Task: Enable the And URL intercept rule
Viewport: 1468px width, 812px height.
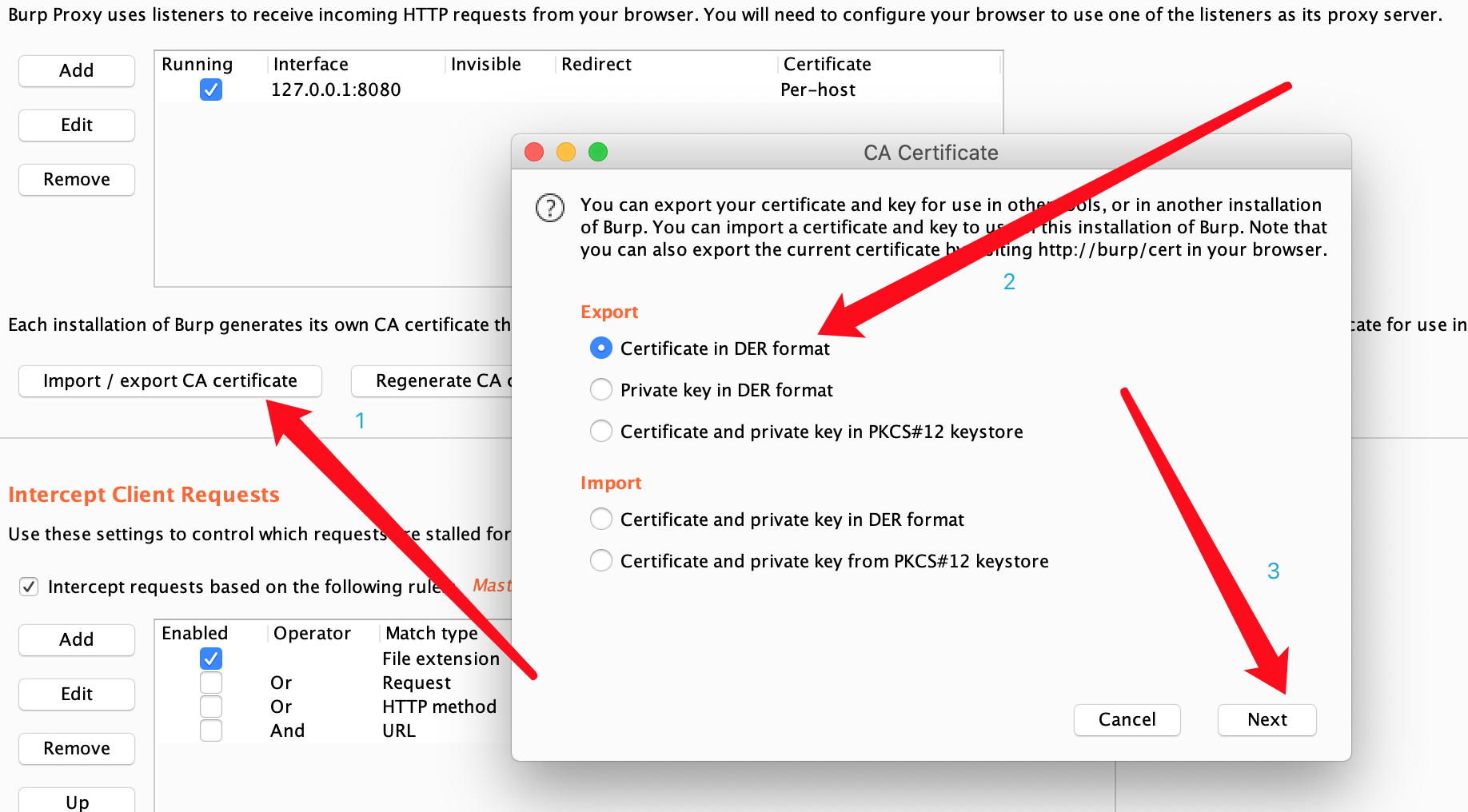Action: tap(211, 730)
